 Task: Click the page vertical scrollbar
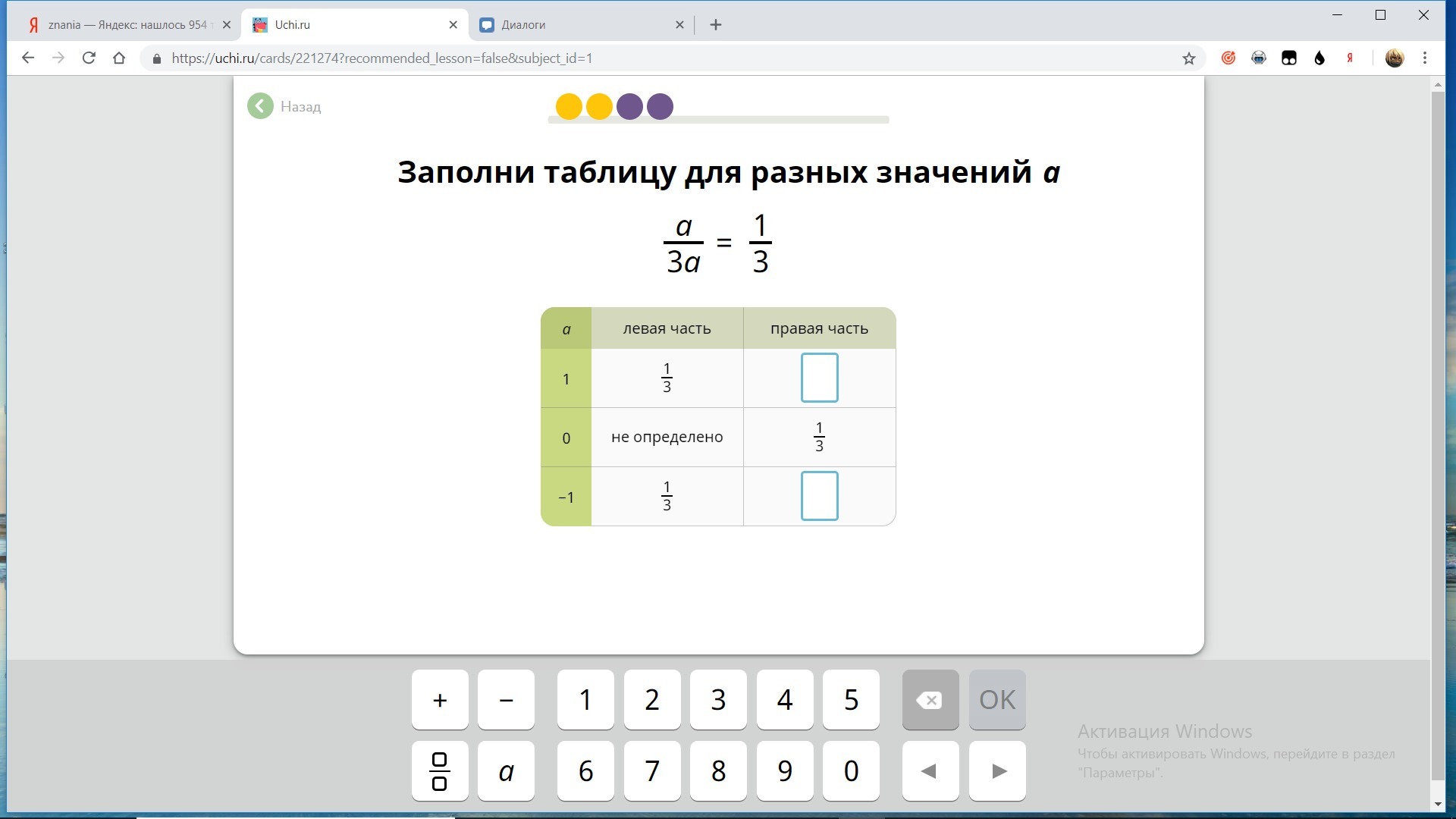pos(1438,436)
